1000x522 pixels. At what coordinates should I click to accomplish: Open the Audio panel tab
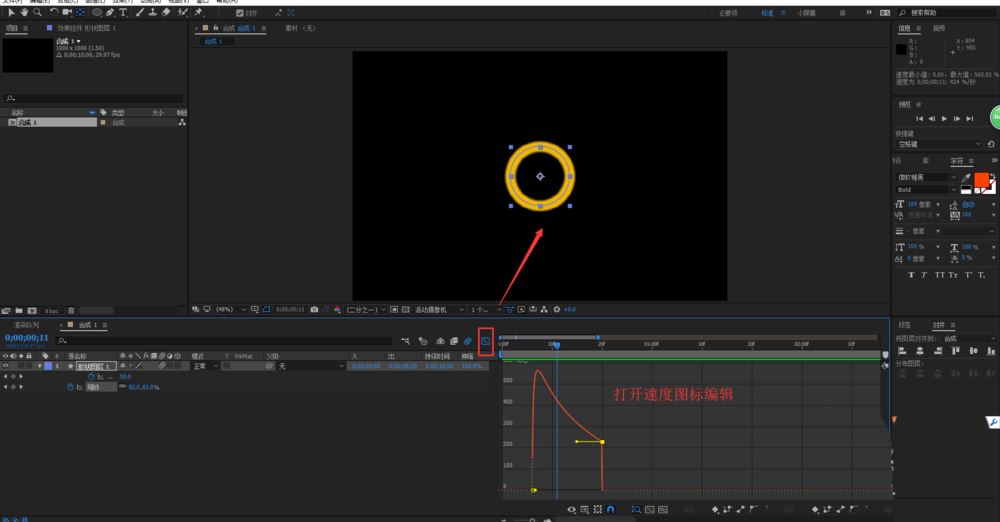(939, 29)
